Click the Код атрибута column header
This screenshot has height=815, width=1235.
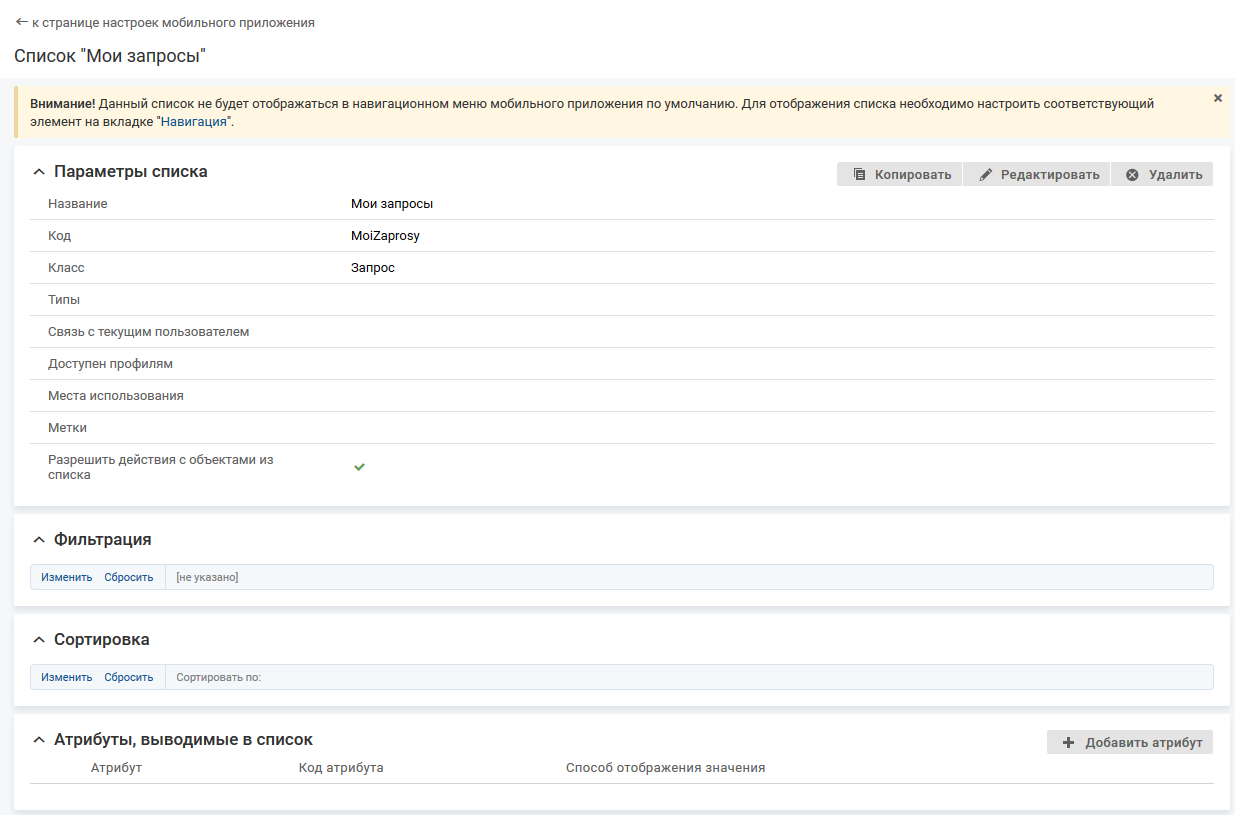tap(340, 768)
